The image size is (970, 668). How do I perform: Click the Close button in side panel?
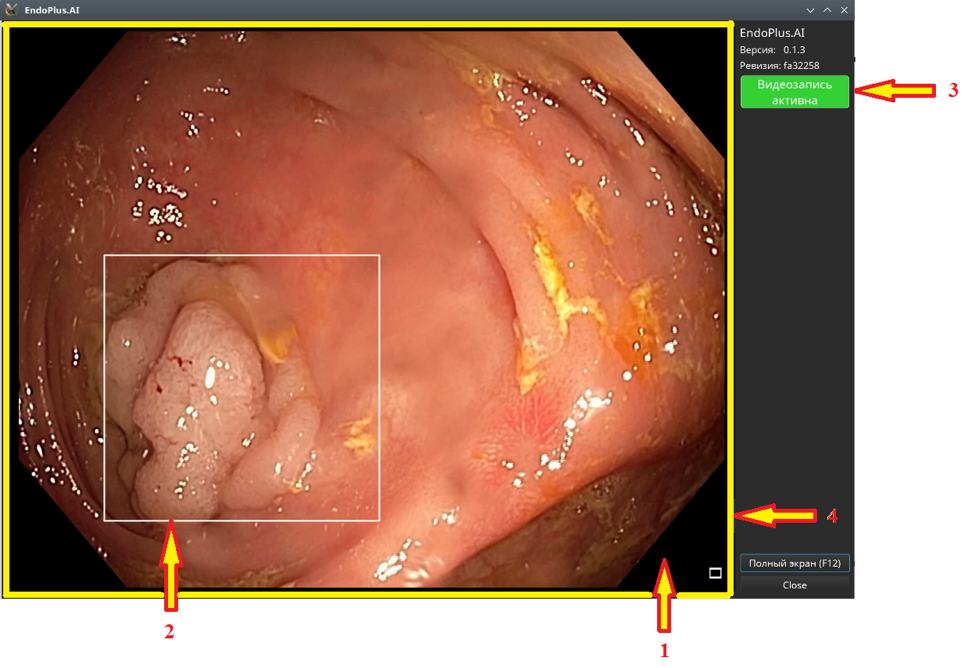[794, 584]
